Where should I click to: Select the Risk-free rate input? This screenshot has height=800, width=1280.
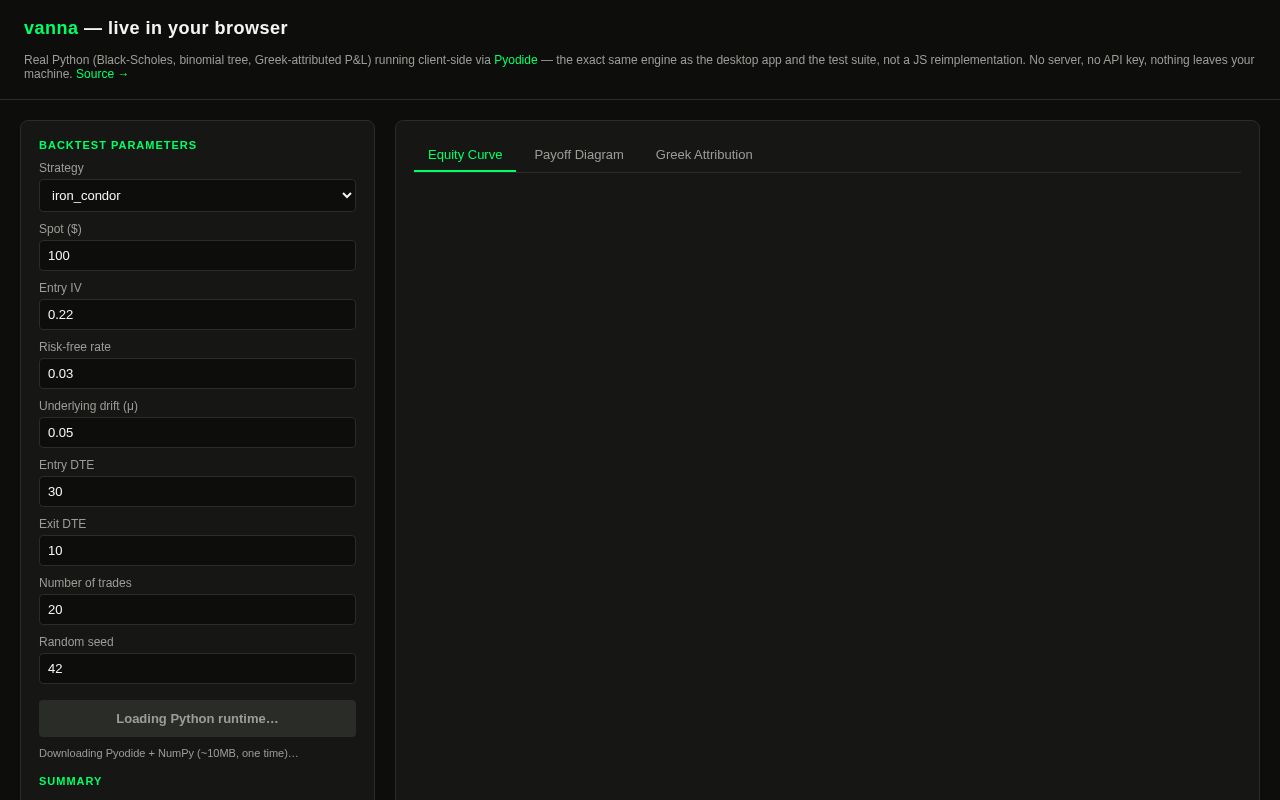pos(197,373)
